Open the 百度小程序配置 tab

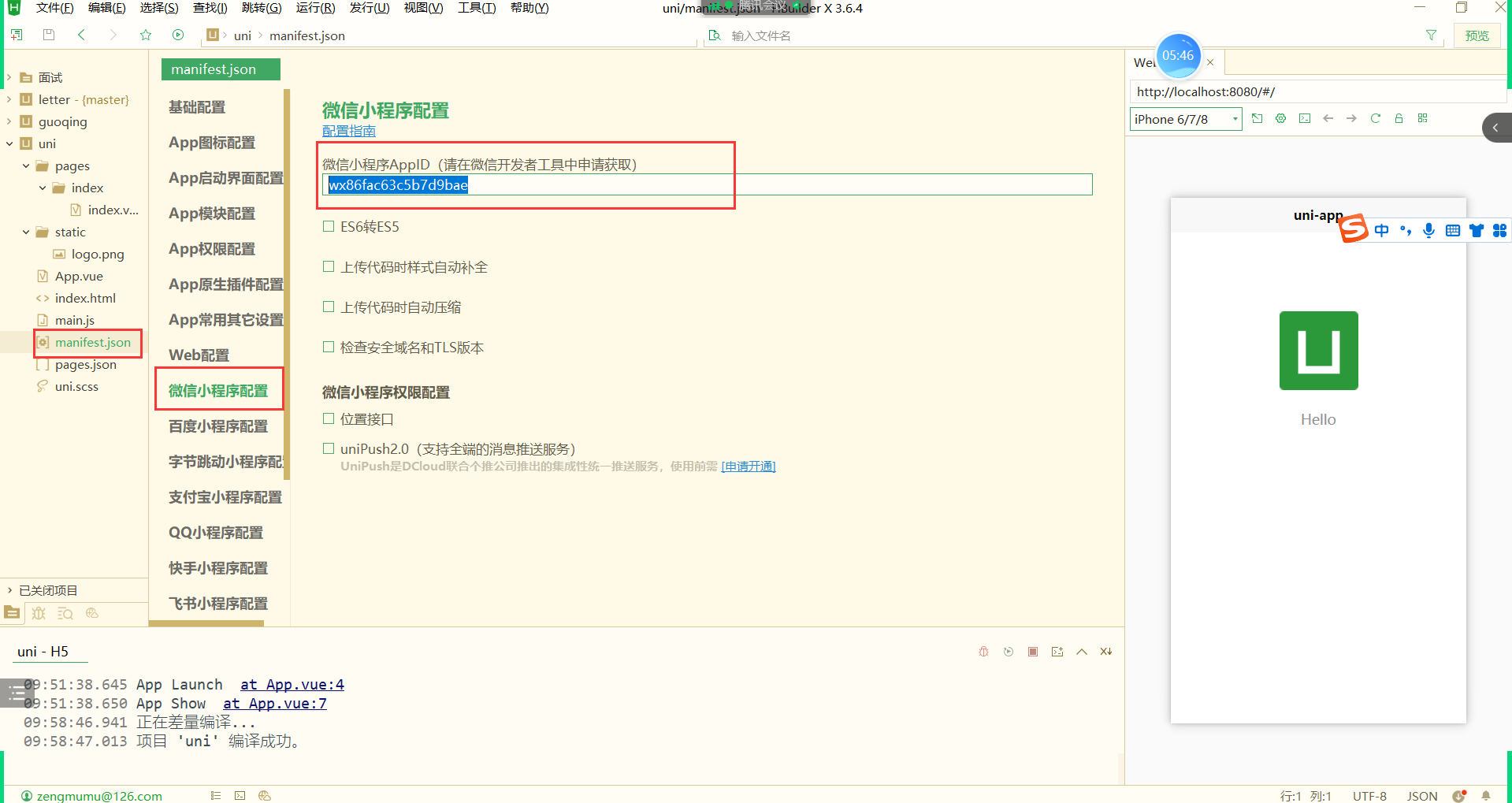(218, 426)
